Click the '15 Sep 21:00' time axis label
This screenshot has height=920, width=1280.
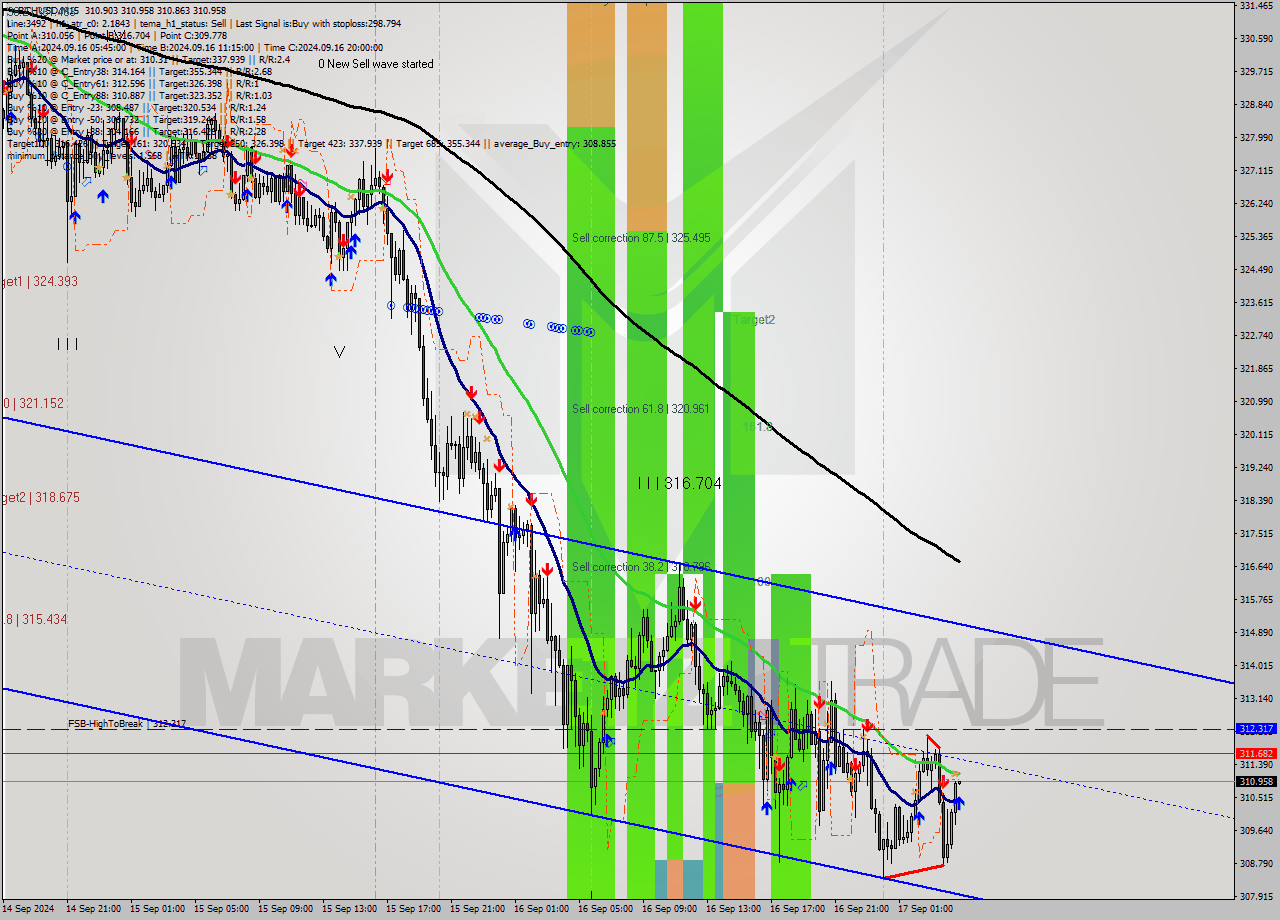pos(478,910)
